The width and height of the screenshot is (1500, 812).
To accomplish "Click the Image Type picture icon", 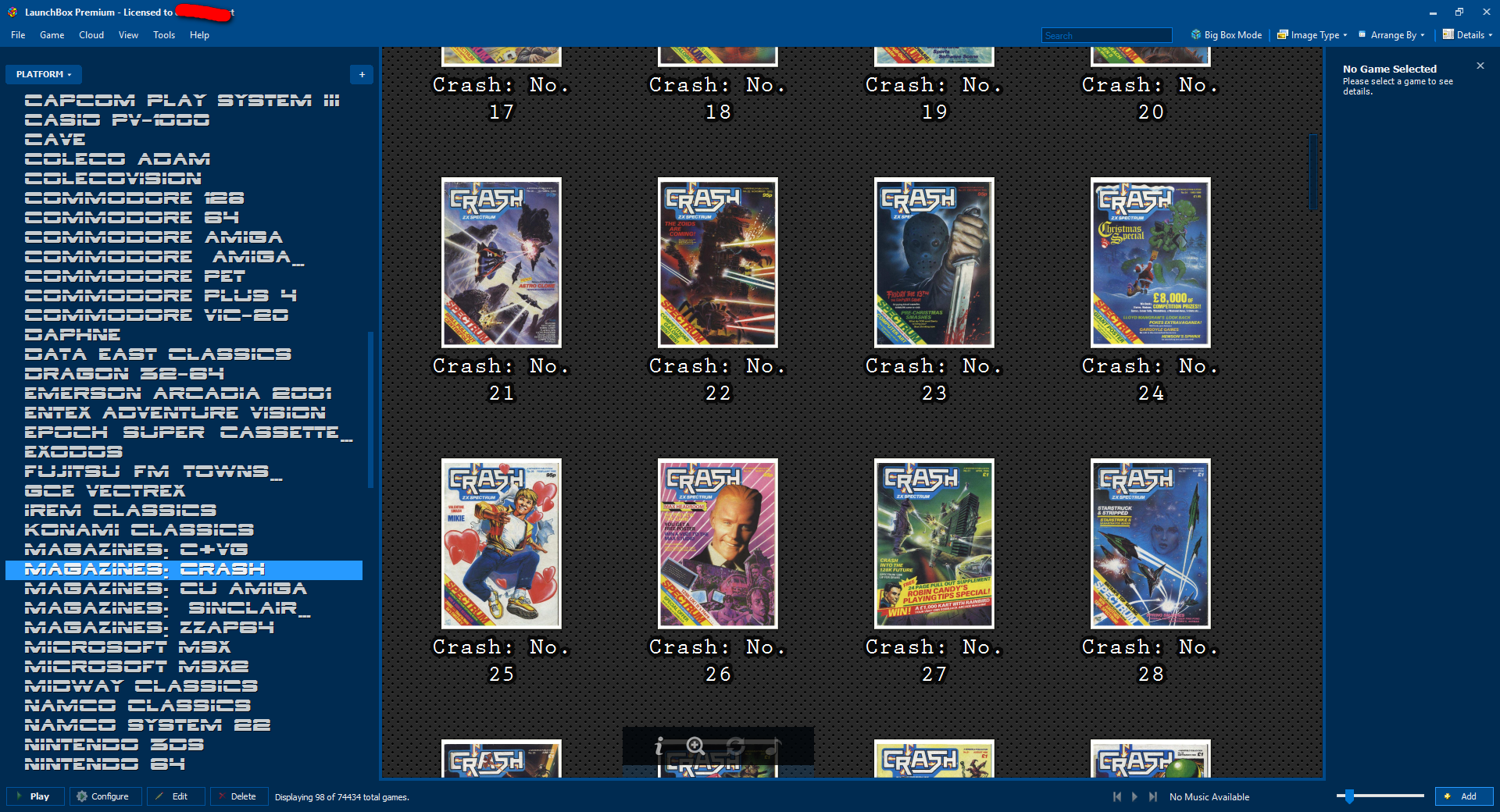I will pos(1283,35).
